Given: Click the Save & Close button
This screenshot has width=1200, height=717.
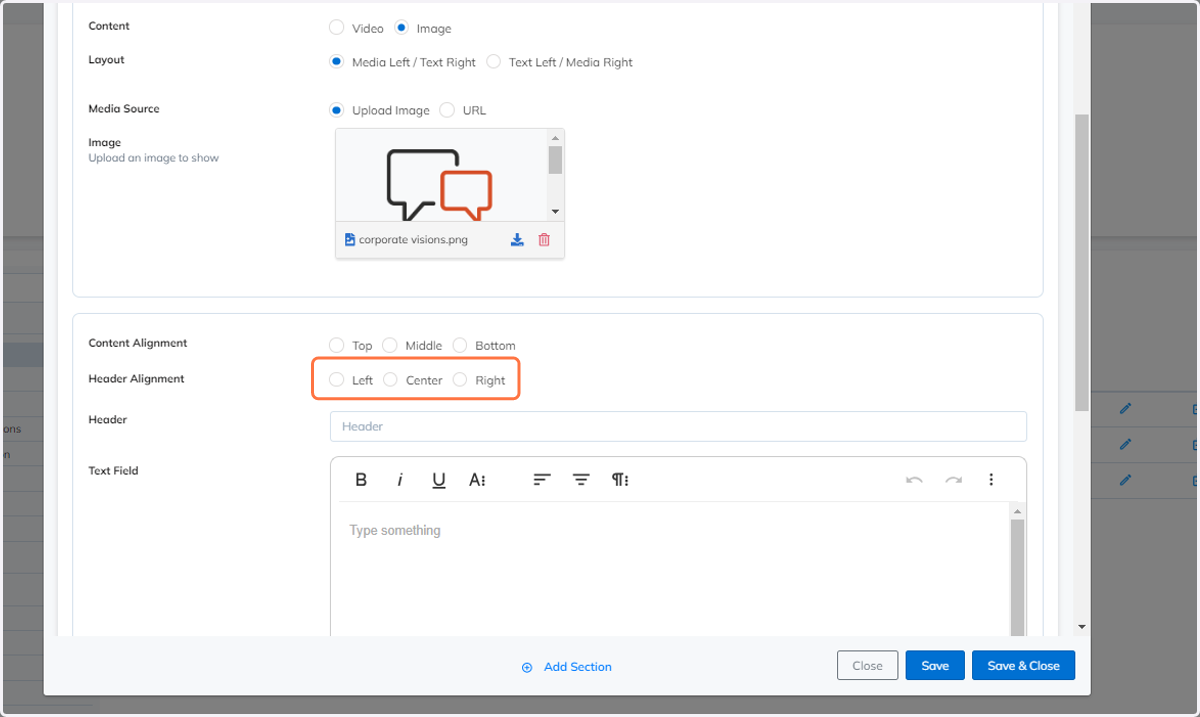Looking at the screenshot, I should 1023,666.
